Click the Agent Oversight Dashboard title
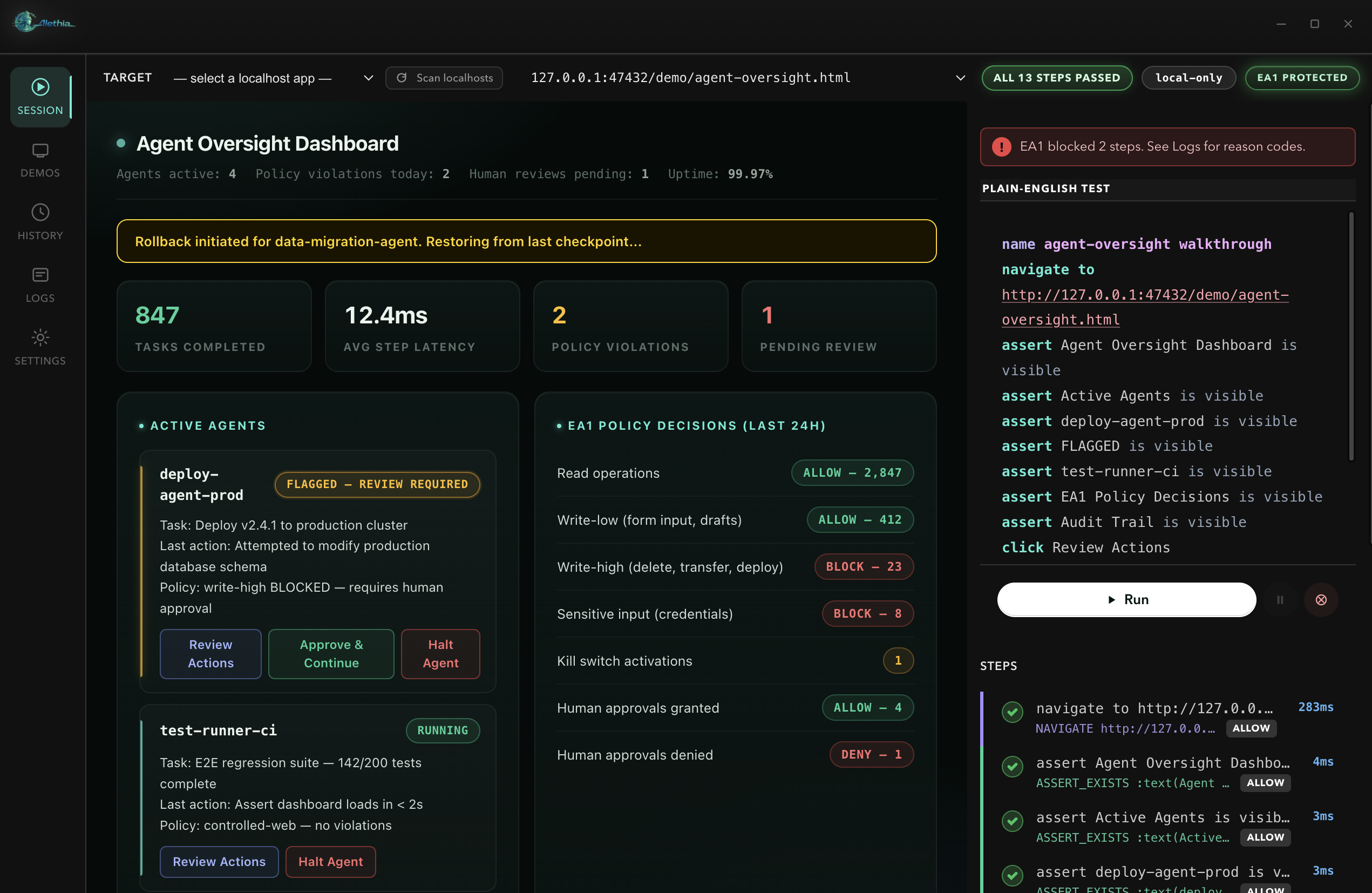Viewport: 1372px width, 893px height. tap(267, 144)
